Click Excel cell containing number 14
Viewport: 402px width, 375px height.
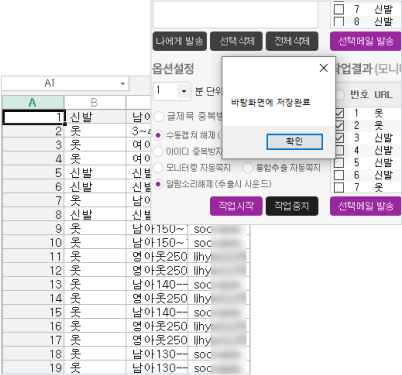coord(33,298)
